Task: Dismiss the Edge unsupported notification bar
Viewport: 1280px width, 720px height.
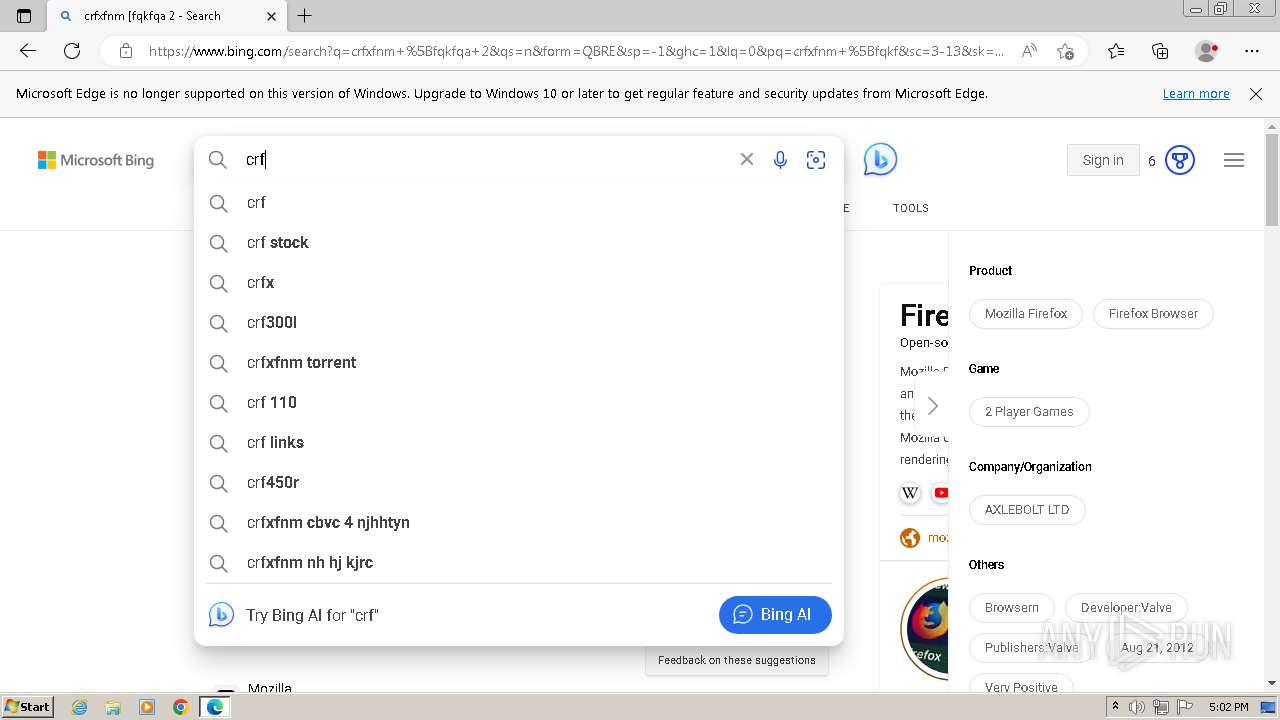Action: [1256, 93]
